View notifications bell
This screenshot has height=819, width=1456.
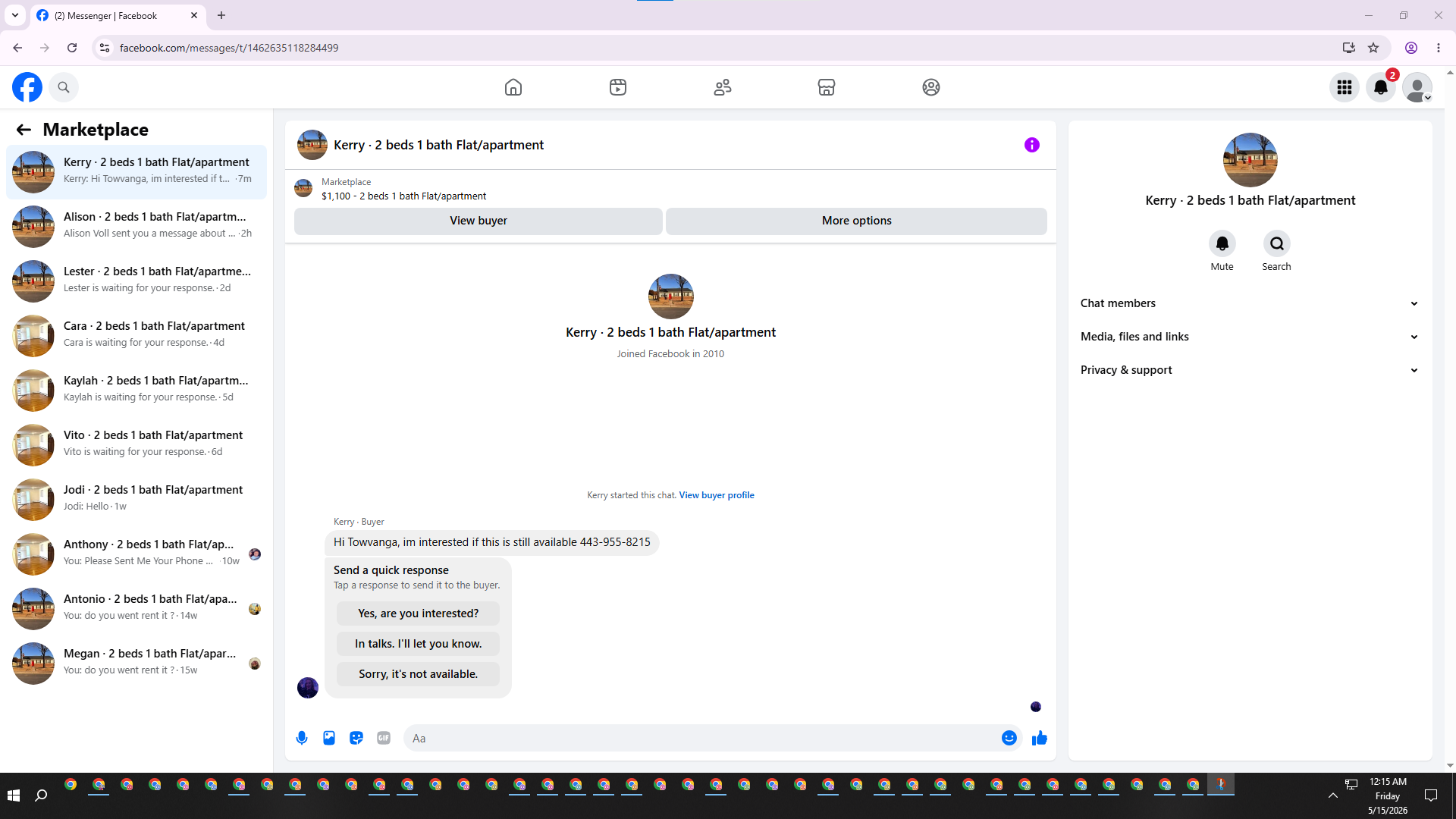tap(1381, 87)
